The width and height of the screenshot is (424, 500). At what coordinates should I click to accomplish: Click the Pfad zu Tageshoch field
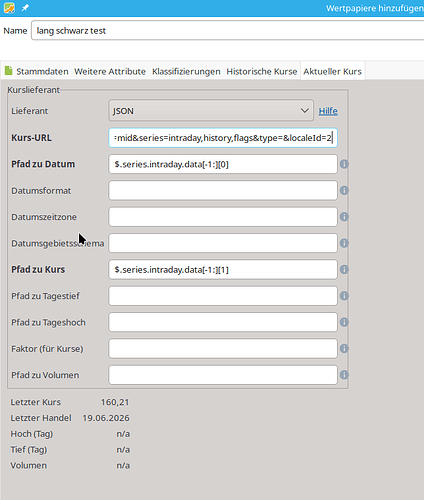[x=223, y=322]
